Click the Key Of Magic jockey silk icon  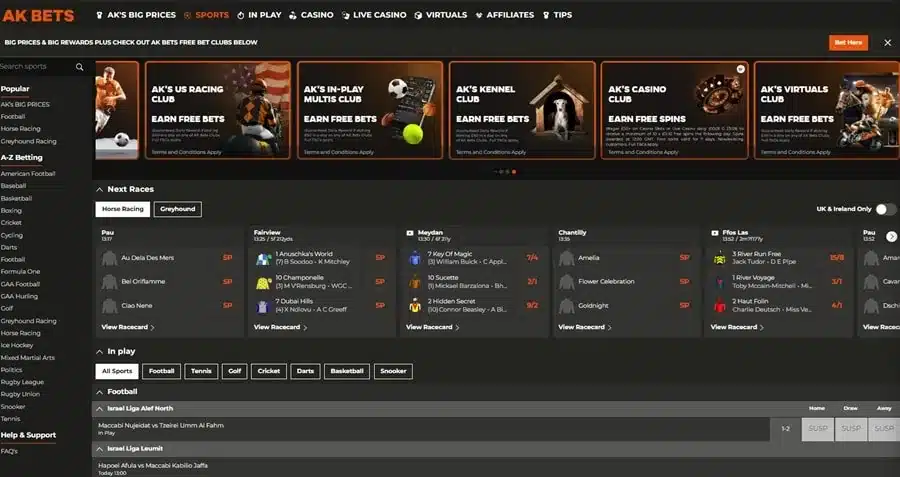[x=415, y=258]
